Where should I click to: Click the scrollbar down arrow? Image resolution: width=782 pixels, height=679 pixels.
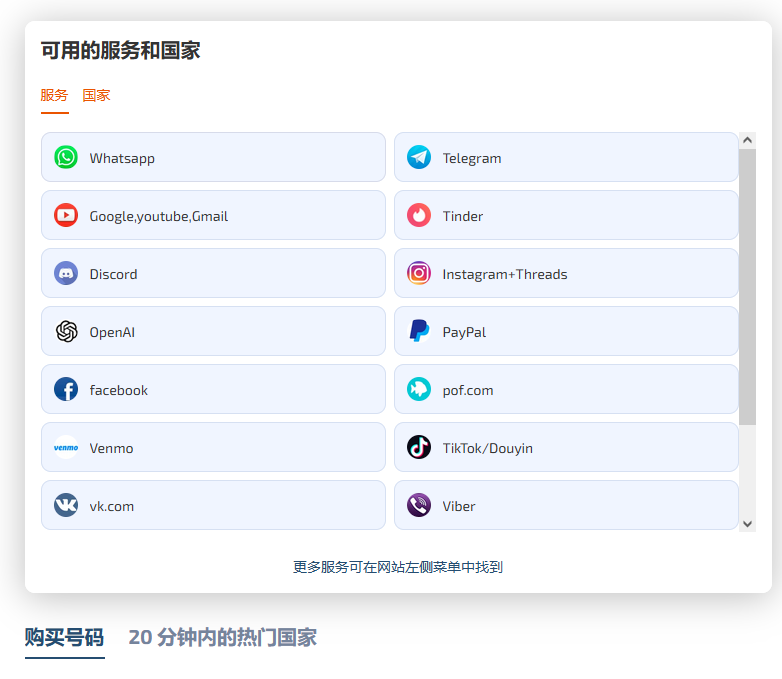tap(747, 523)
